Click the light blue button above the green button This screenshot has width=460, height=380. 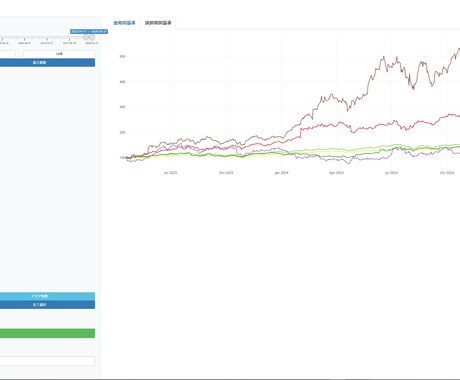tap(47, 296)
